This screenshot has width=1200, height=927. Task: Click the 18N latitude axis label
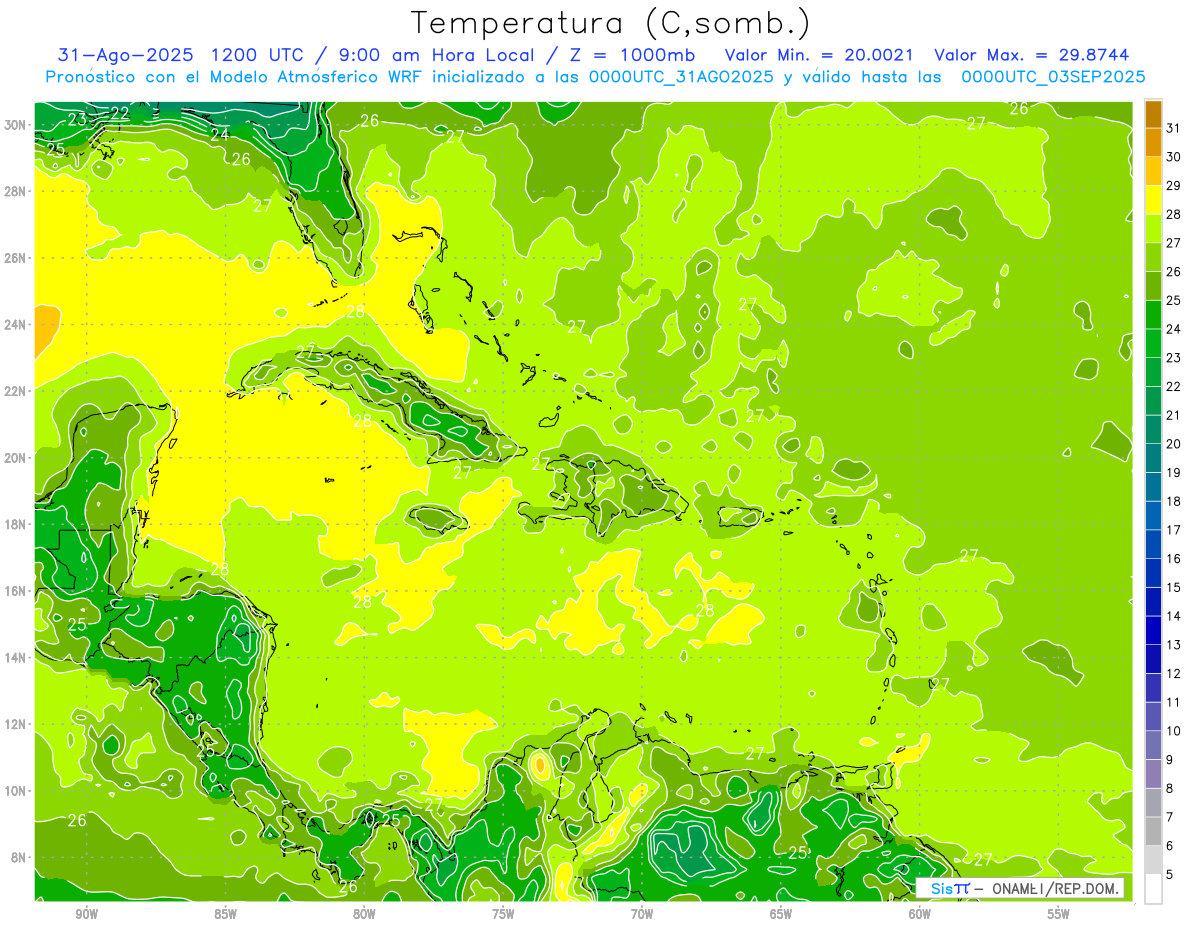click(15, 524)
